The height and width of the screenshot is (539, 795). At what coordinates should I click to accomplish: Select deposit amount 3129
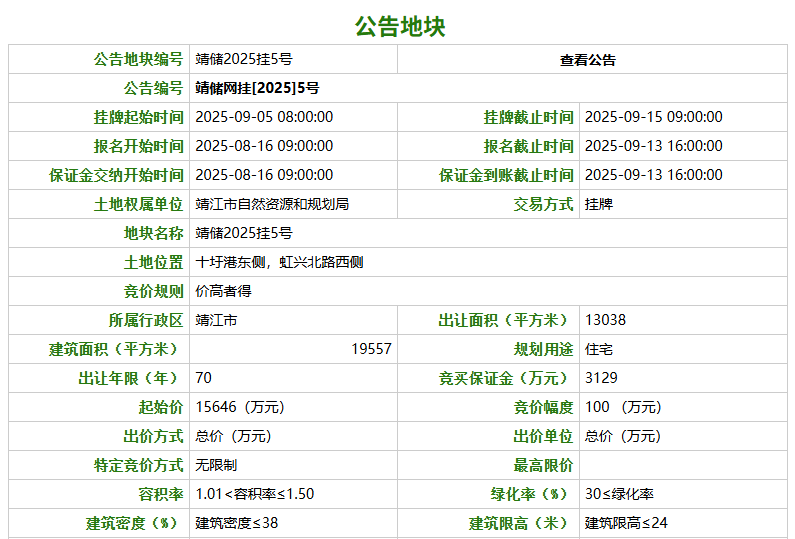[601, 378]
